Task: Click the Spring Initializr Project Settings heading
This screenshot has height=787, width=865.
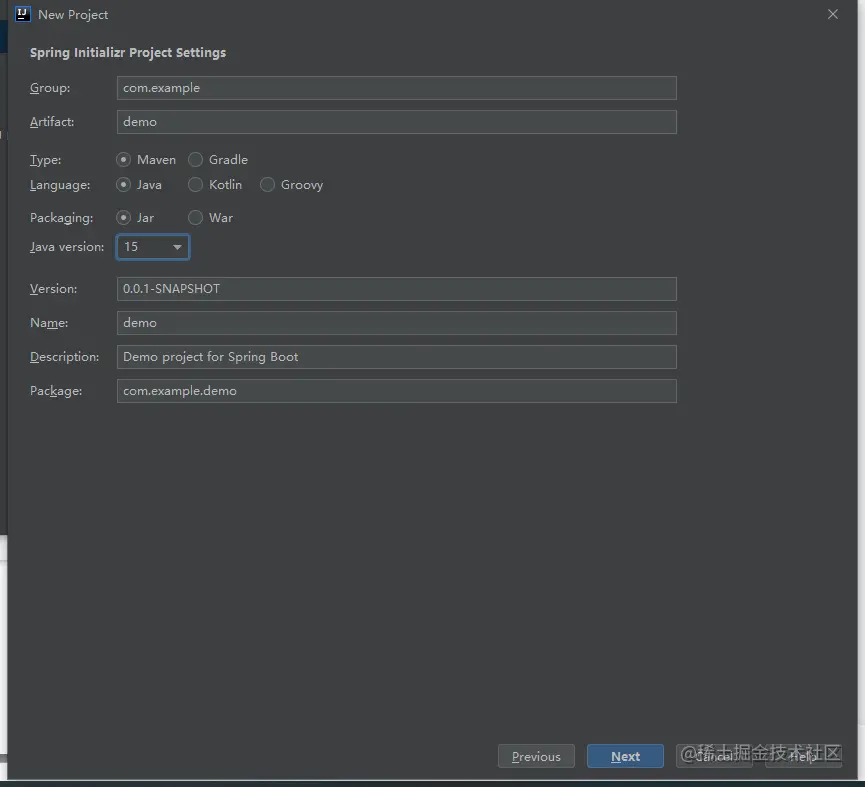Action: coord(128,53)
